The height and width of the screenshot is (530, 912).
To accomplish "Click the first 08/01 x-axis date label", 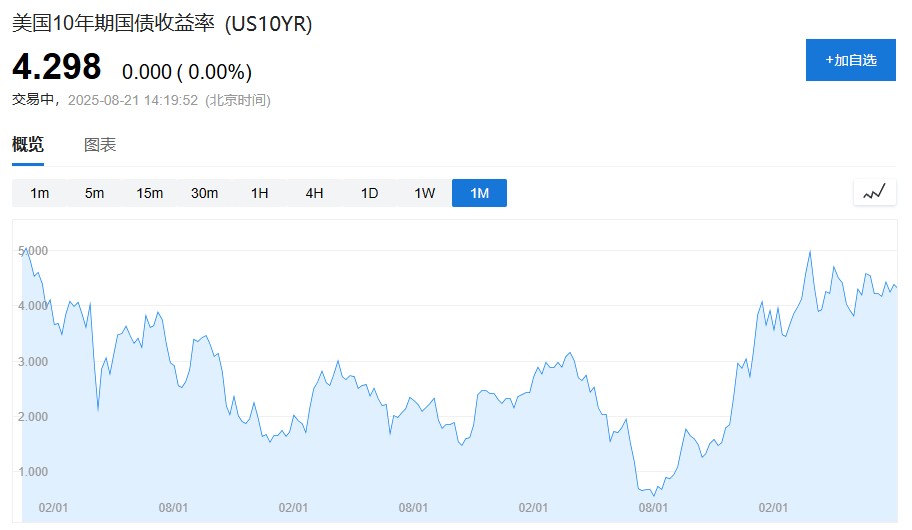I will click(173, 508).
